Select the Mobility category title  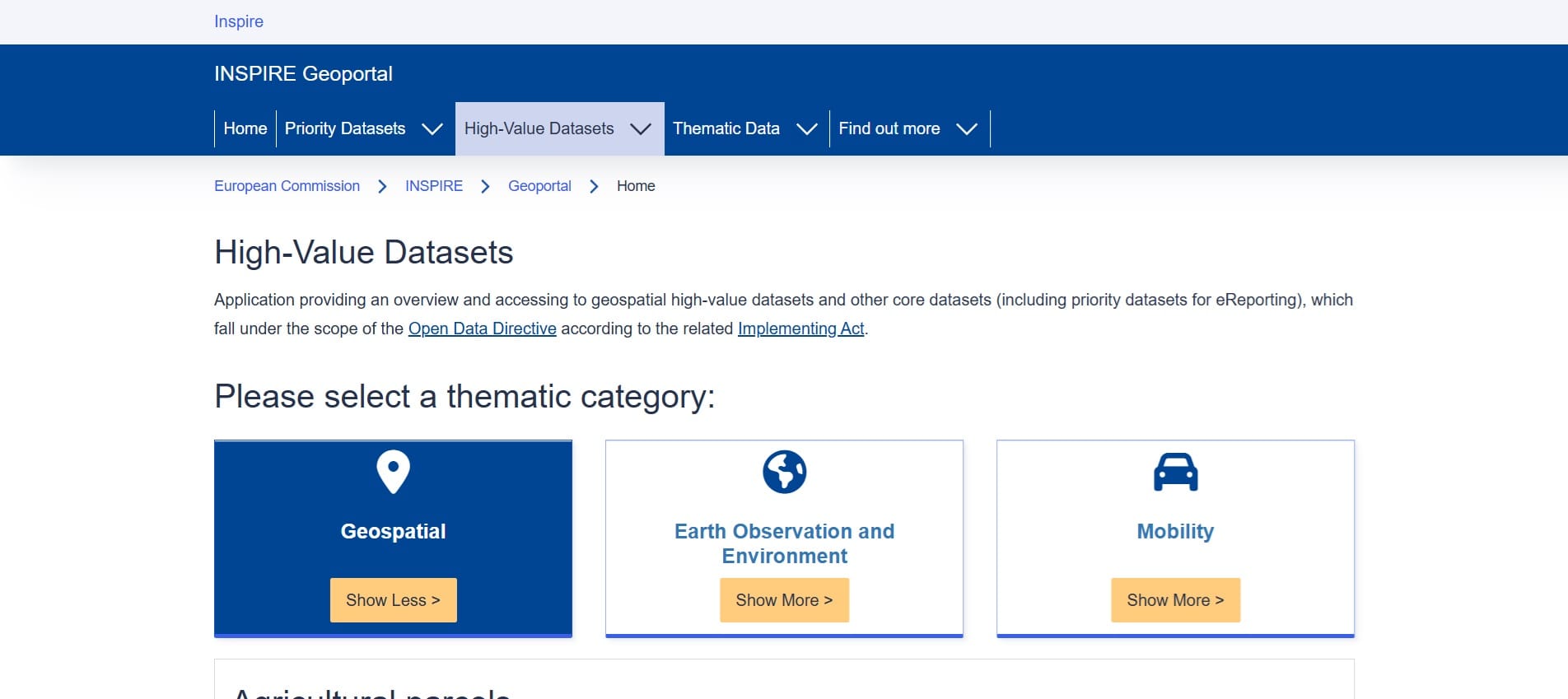1175,531
